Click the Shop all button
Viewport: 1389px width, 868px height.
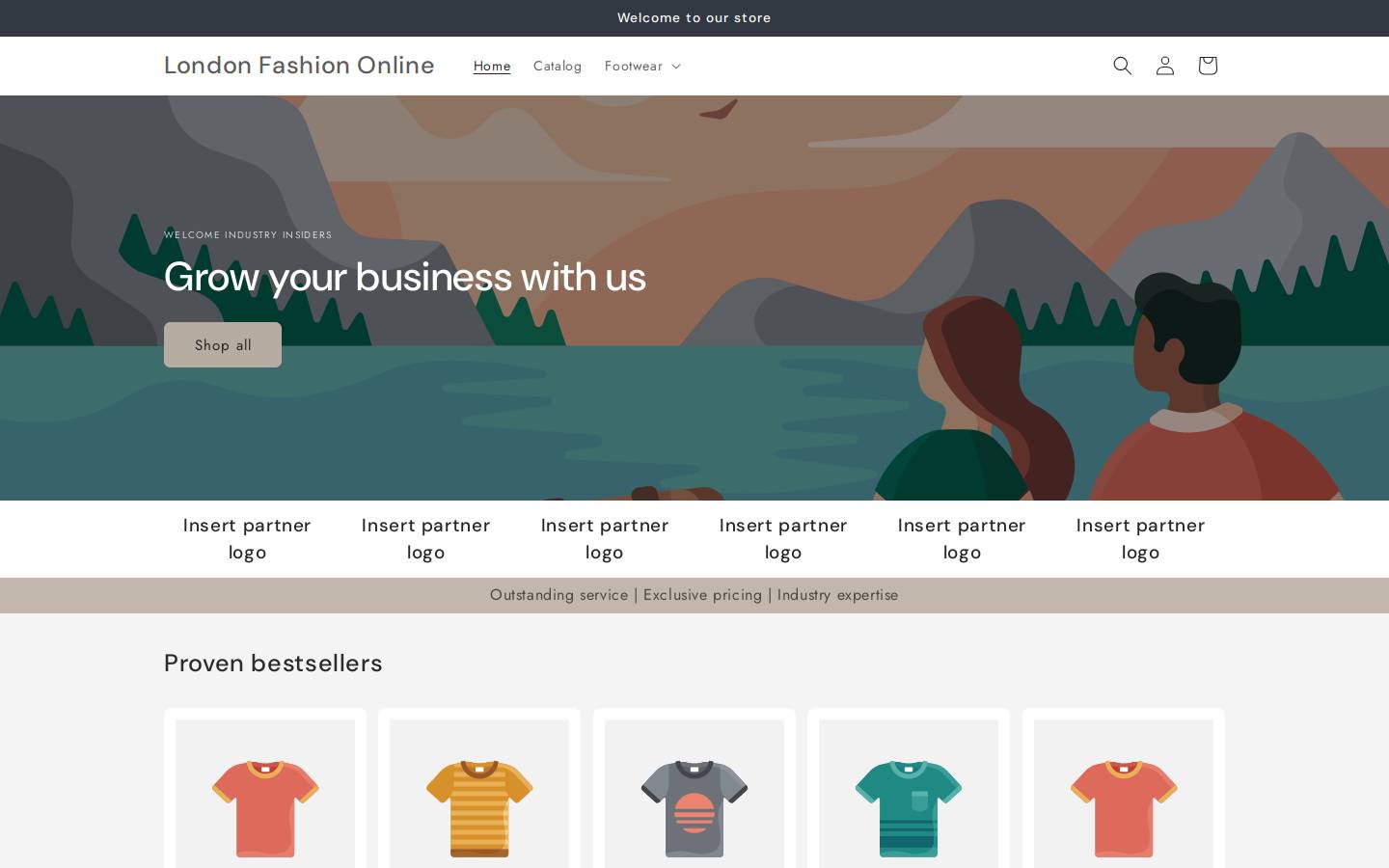coord(223,344)
